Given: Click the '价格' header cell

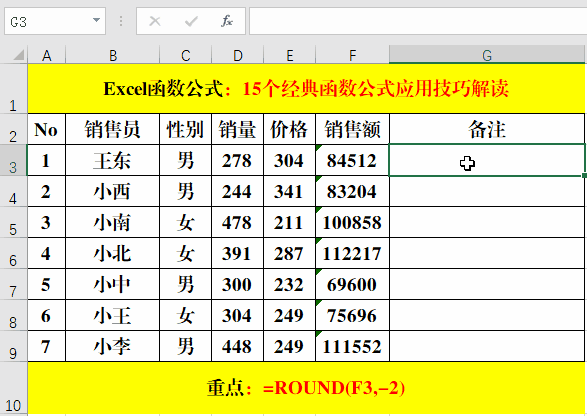Looking at the screenshot, I should (290, 130).
